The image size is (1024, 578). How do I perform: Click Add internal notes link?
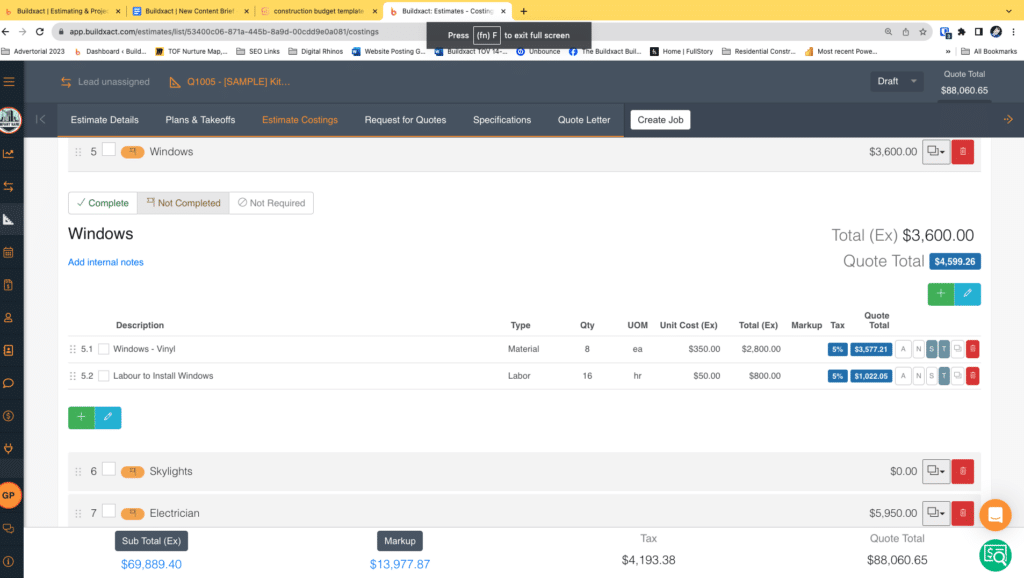pyautogui.click(x=105, y=262)
